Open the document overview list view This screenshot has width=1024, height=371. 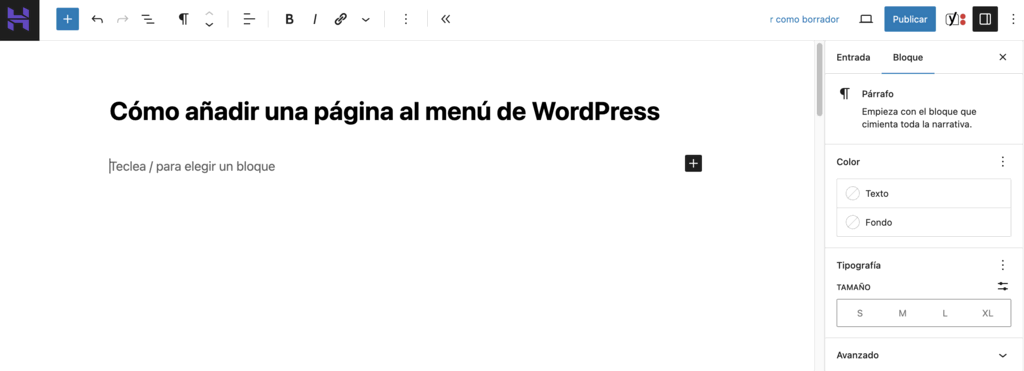coord(148,20)
